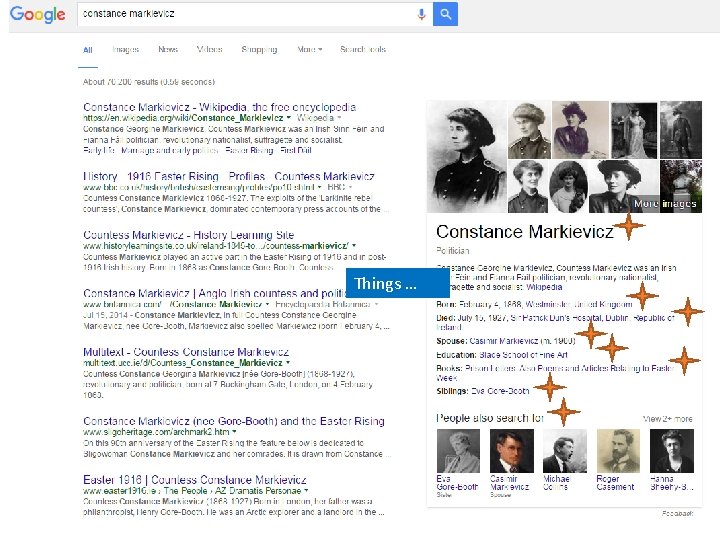Switch to the Shopping tab
Image resolution: width=720 pixels, height=540 pixels.
(x=259, y=50)
